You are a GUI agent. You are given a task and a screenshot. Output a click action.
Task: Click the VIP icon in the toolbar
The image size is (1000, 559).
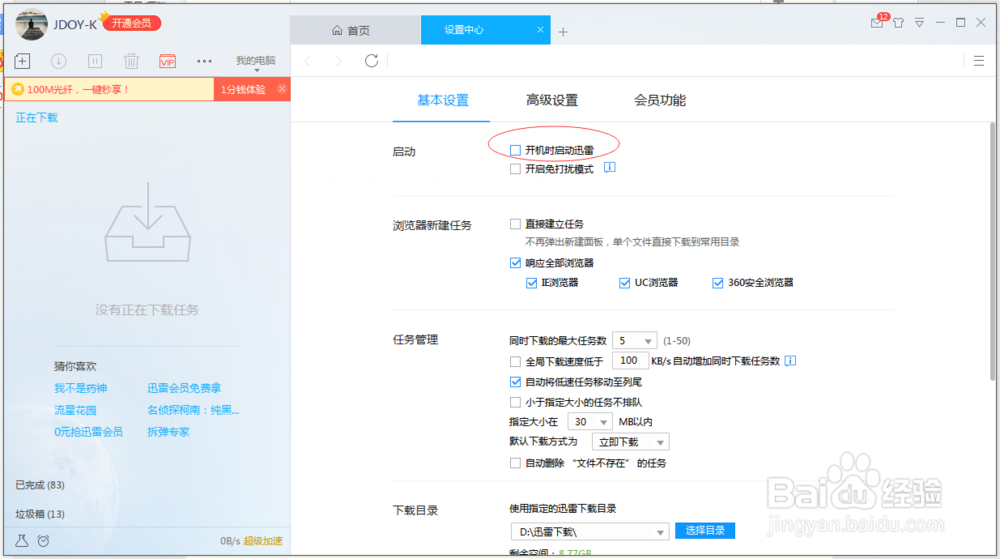[167, 61]
